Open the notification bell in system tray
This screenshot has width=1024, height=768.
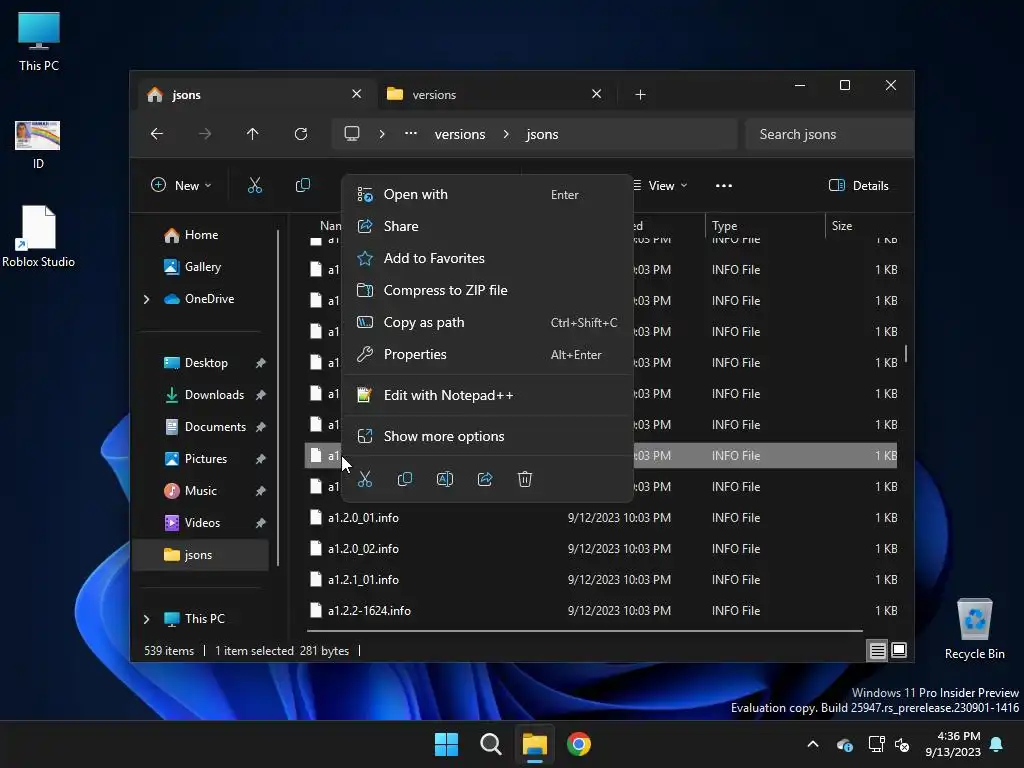click(997, 744)
